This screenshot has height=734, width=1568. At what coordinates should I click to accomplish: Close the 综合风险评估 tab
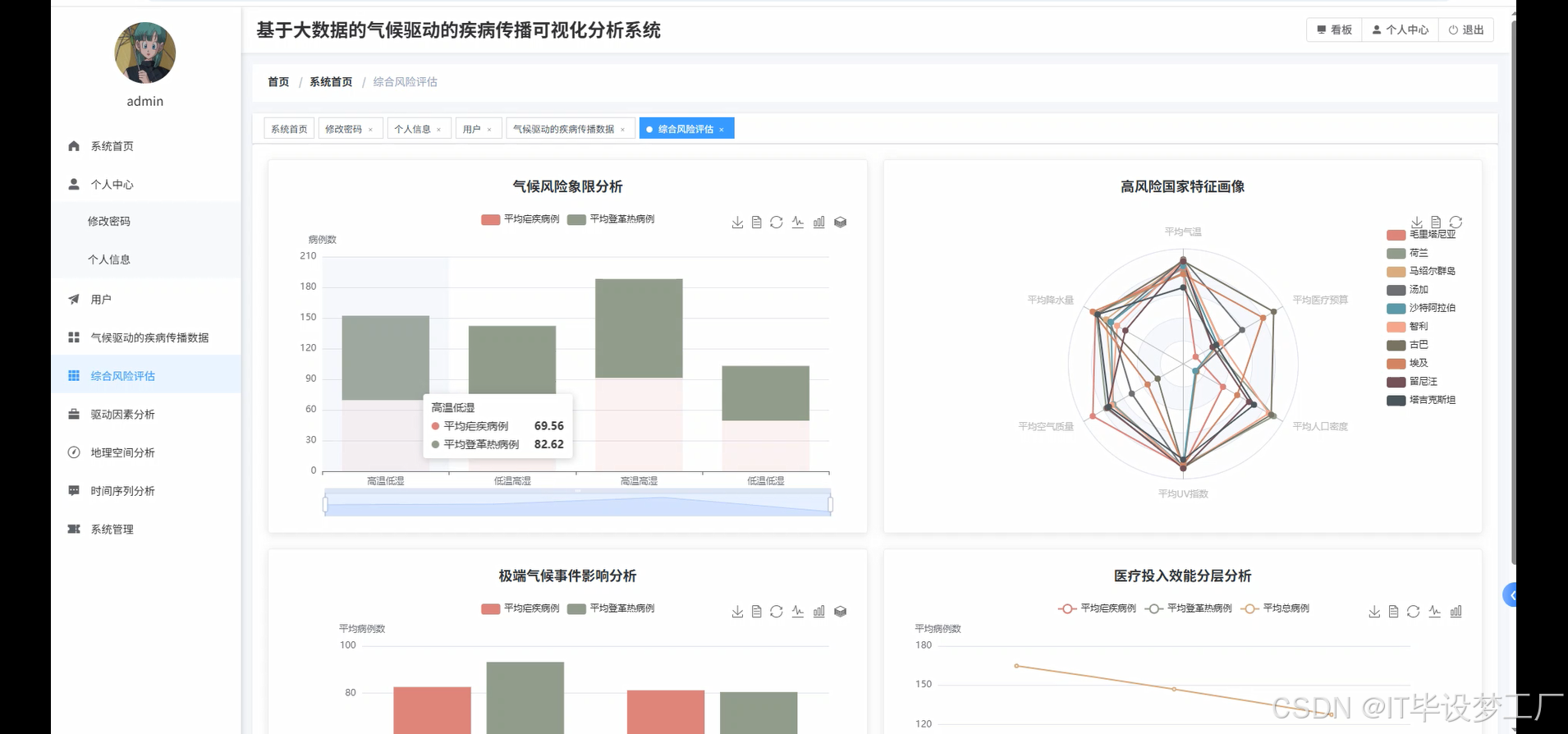click(x=722, y=130)
